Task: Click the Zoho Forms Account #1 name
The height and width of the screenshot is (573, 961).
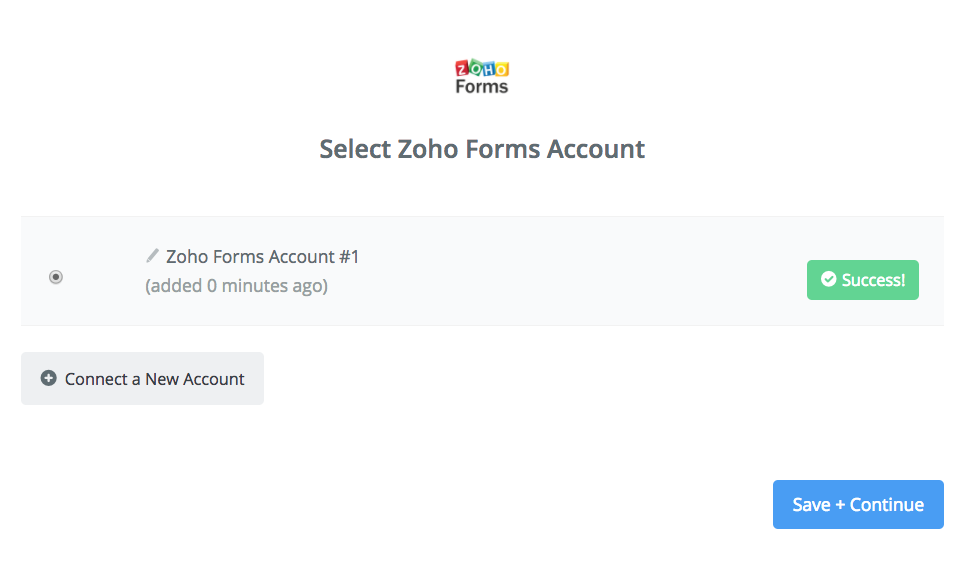Action: (262, 256)
